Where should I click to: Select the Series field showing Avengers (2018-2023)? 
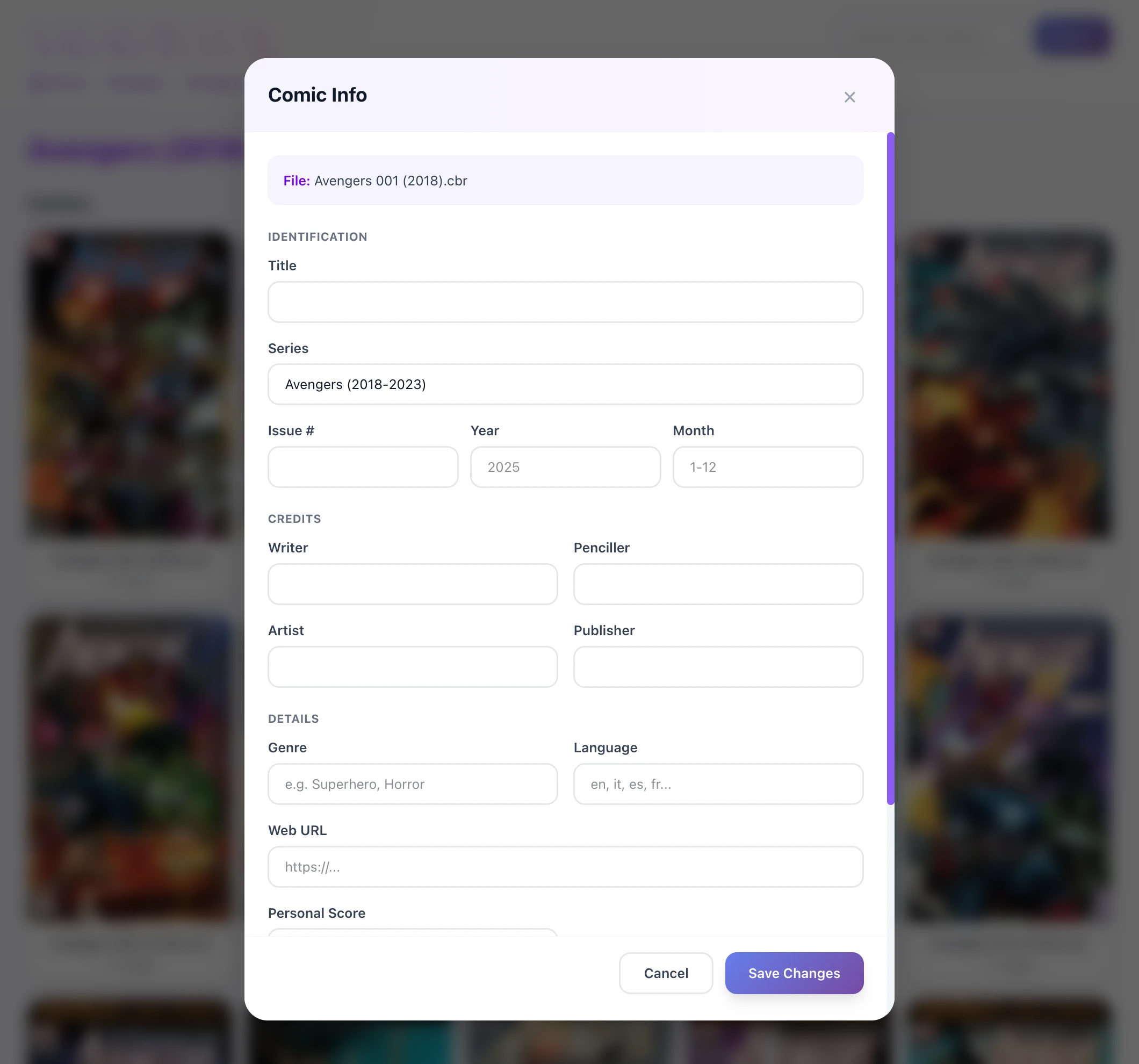[565, 384]
